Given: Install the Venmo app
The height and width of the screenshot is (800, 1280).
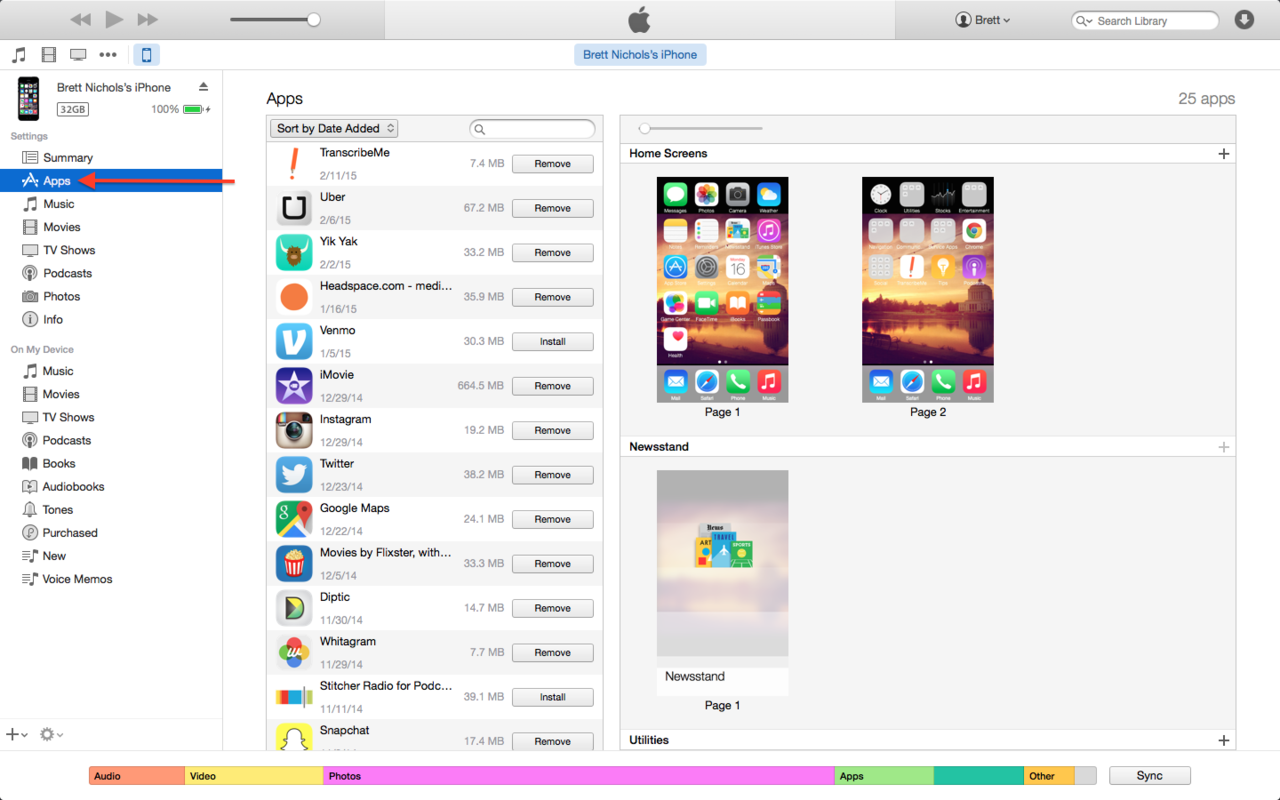Looking at the screenshot, I should point(552,341).
